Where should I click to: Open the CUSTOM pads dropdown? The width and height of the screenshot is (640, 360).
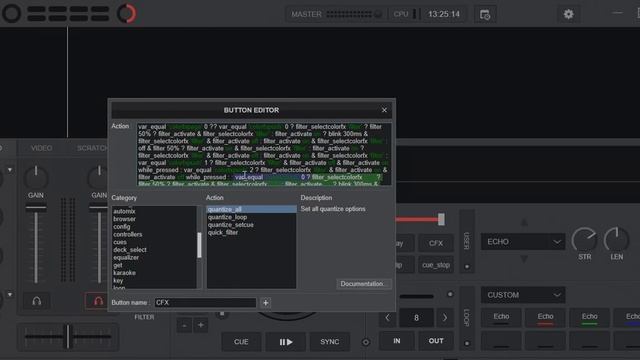coord(523,295)
